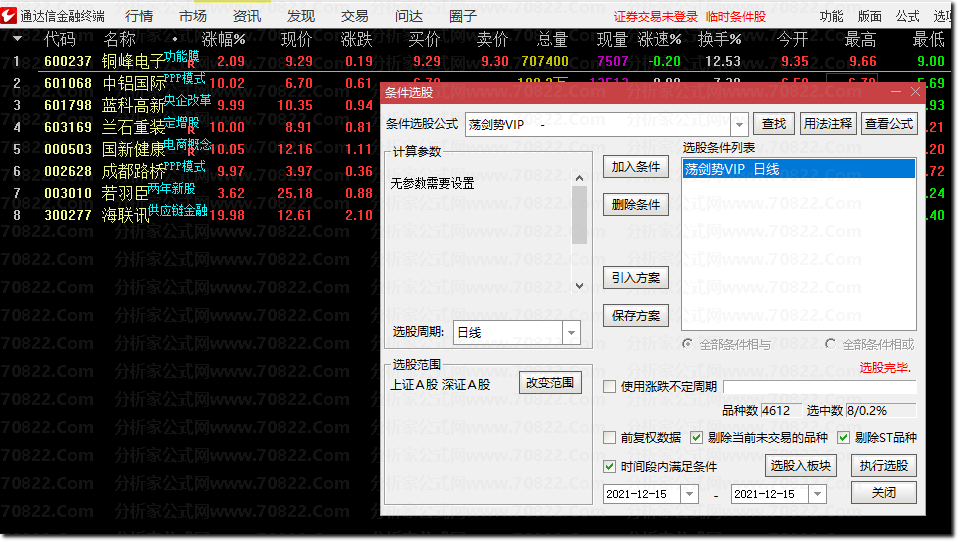Click the 删除条件 button

pos(636,205)
